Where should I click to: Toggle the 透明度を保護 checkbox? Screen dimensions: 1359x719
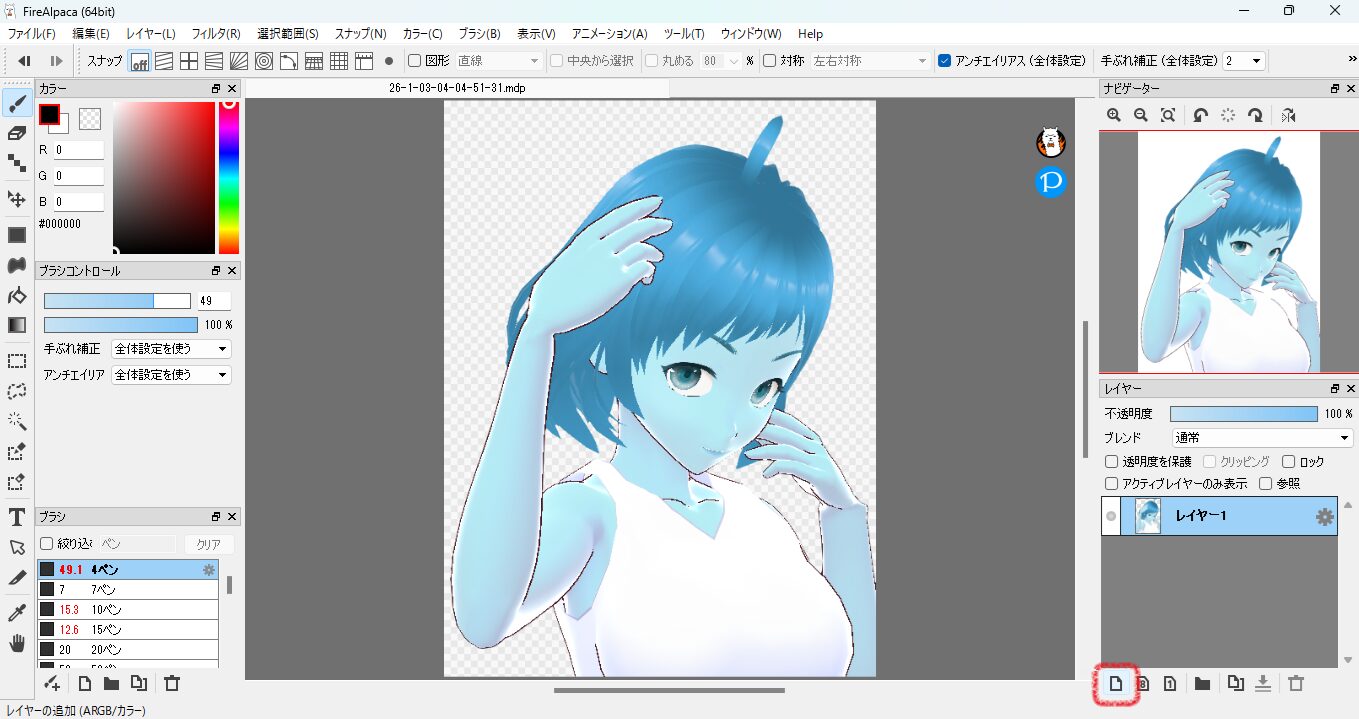[x=1111, y=462]
